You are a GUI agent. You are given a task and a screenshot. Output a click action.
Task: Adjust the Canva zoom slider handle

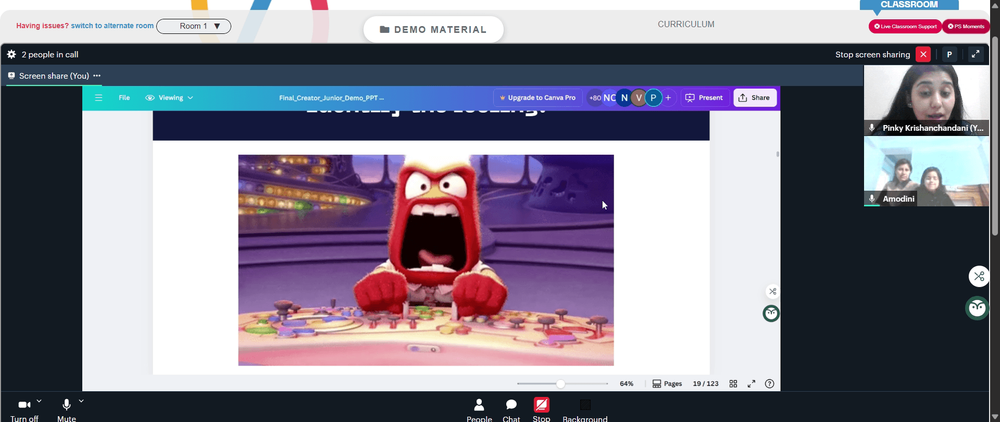[x=560, y=384]
